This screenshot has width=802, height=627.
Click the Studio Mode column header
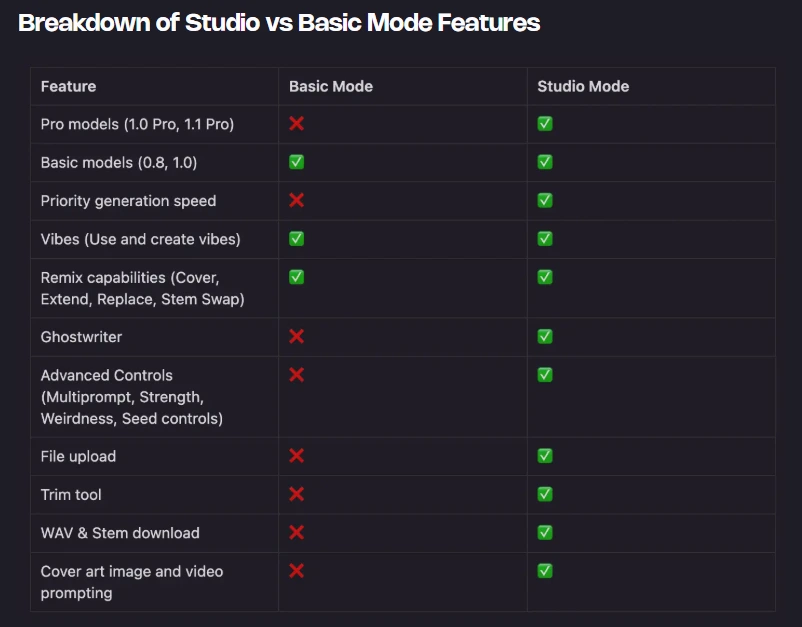[583, 87]
